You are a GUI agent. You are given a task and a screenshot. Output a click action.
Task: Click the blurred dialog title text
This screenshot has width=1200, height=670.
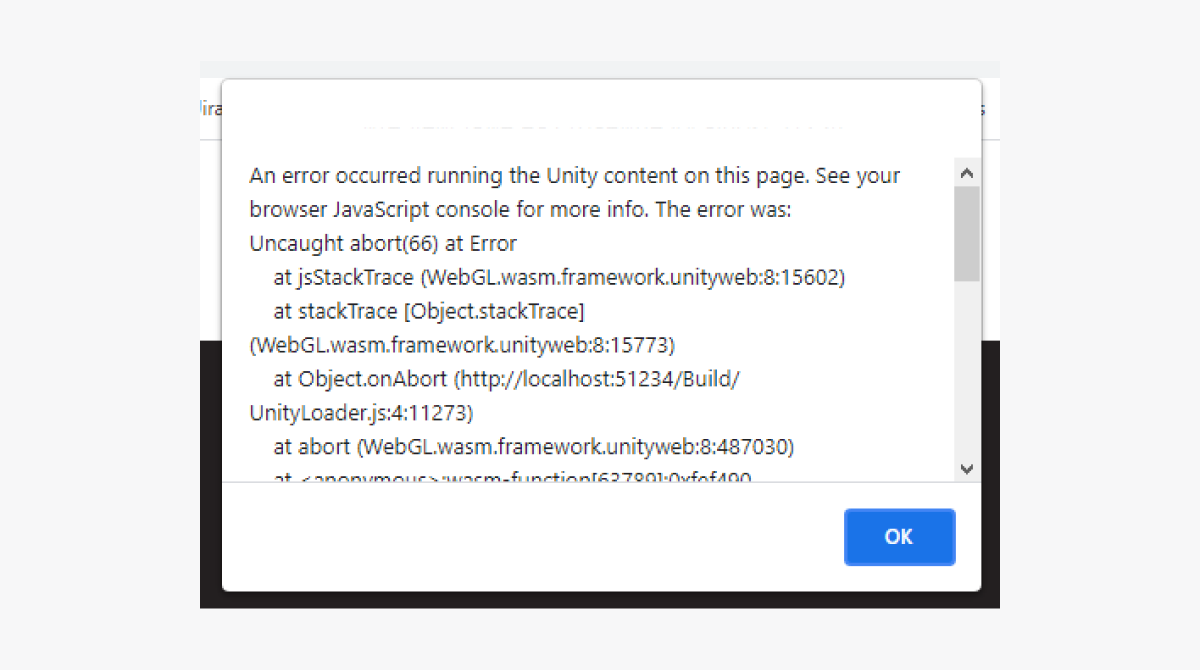click(600, 124)
